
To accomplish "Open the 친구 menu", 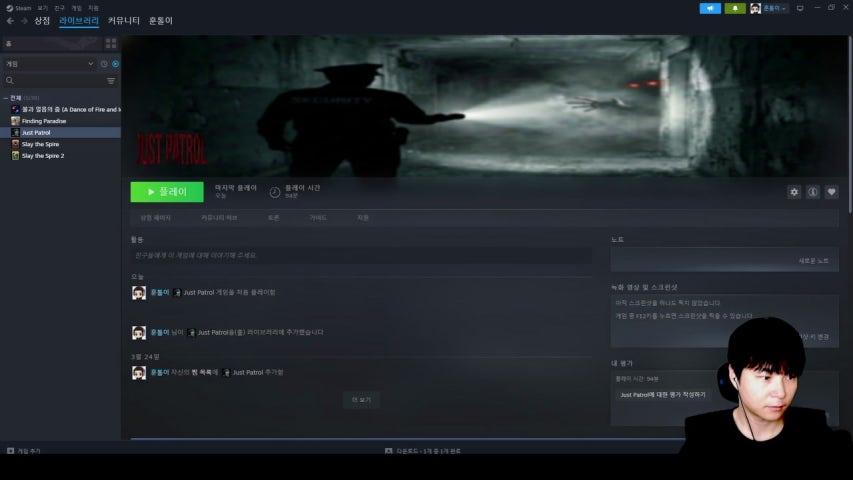I will point(59,8).
